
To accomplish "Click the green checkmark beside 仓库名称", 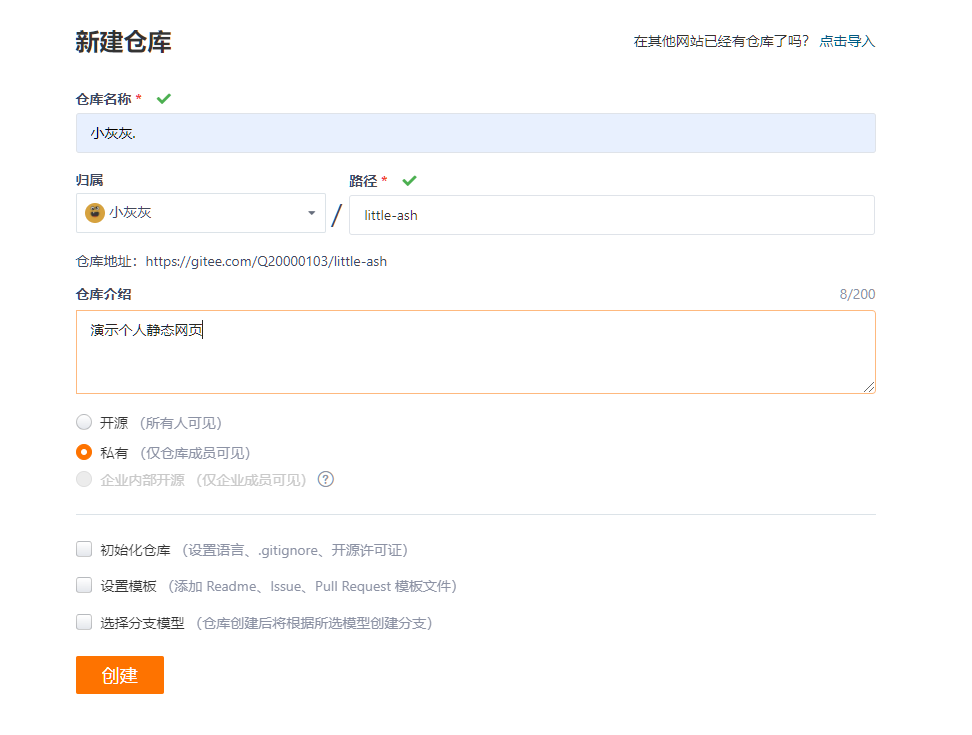I will pyautogui.click(x=163, y=99).
